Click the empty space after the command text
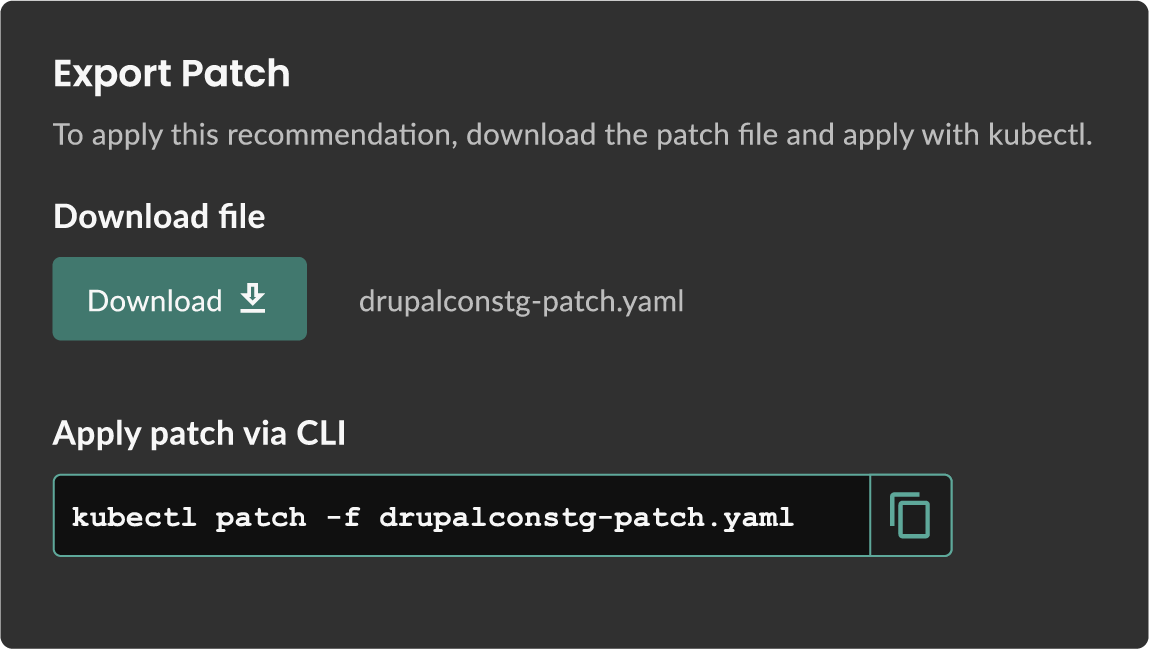This screenshot has width=1149, height=649. (832, 516)
